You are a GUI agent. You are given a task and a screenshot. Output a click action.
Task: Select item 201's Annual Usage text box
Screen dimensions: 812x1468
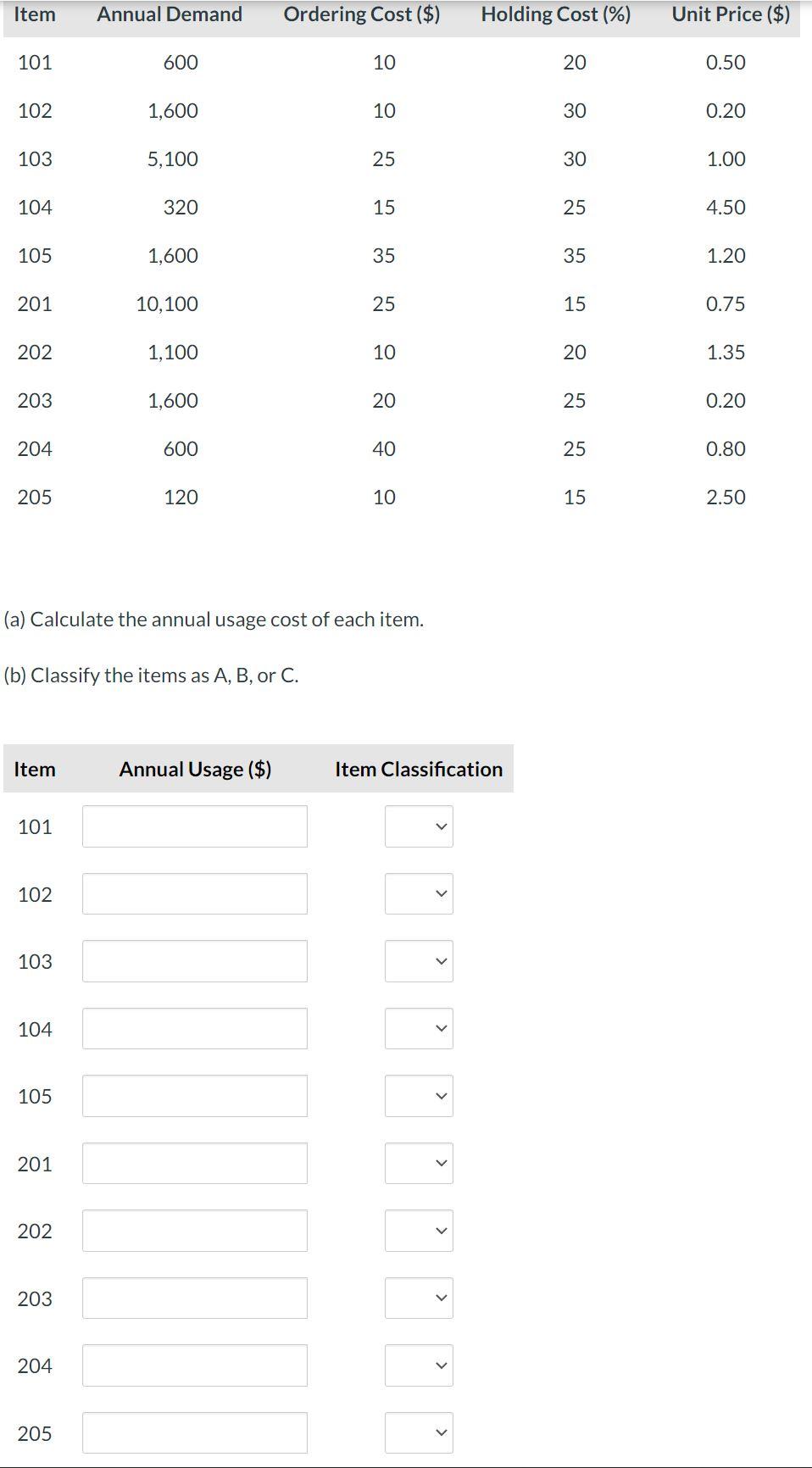(194, 1163)
